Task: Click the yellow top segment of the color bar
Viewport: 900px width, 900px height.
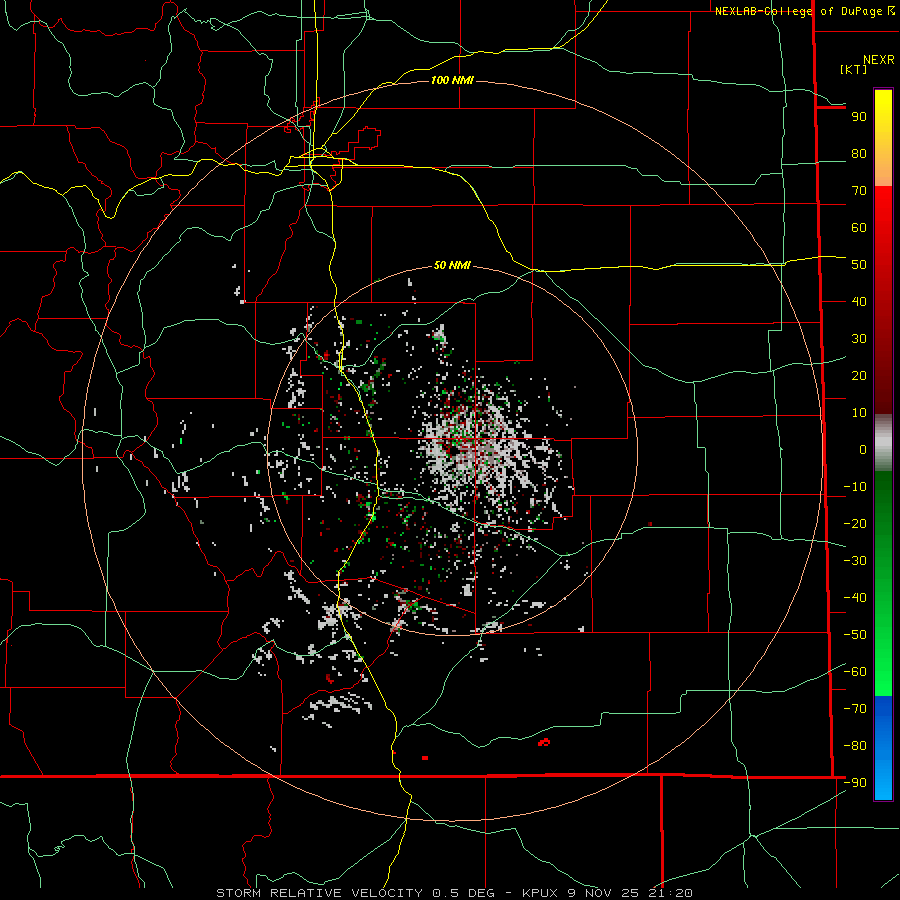Action: (x=883, y=138)
